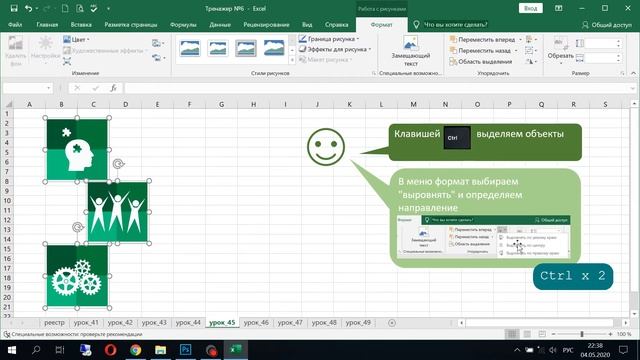This screenshot has height=360, width=640.
Task: Open the arrow next to Переместить вперед
Action: (520, 40)
